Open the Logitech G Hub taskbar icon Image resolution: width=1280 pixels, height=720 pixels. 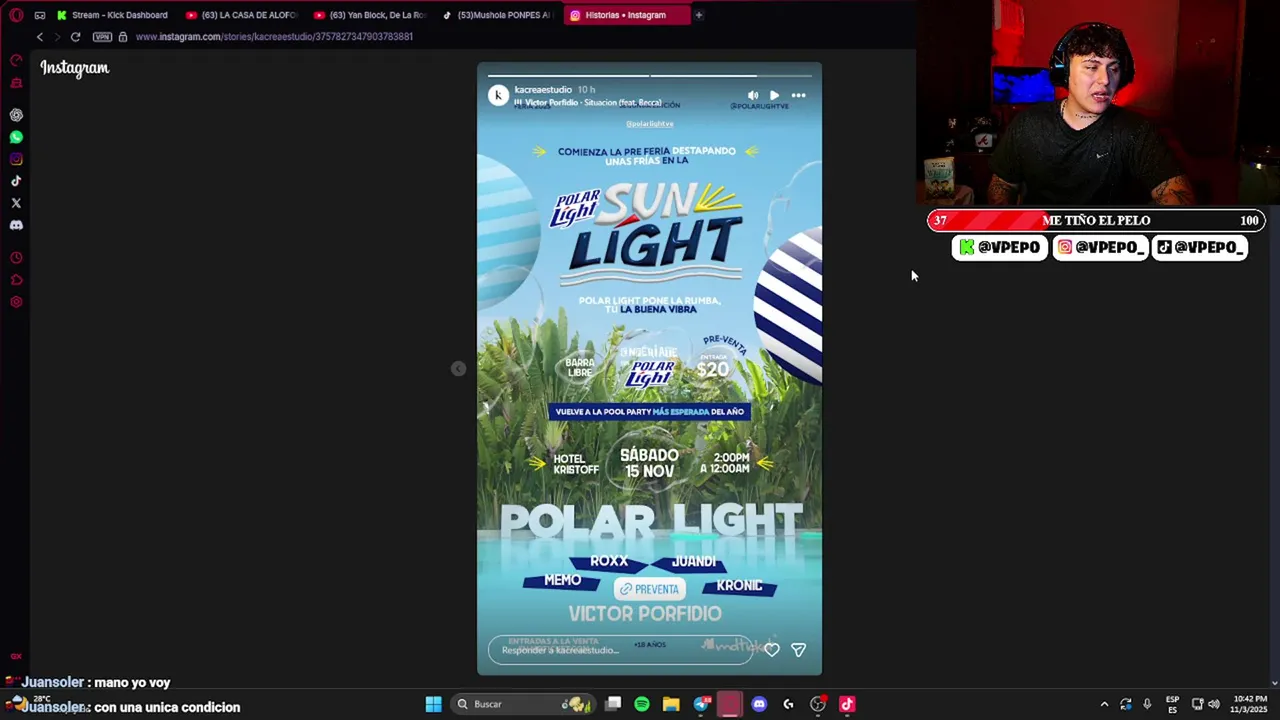pyautogui.click(x=788, y=704)
